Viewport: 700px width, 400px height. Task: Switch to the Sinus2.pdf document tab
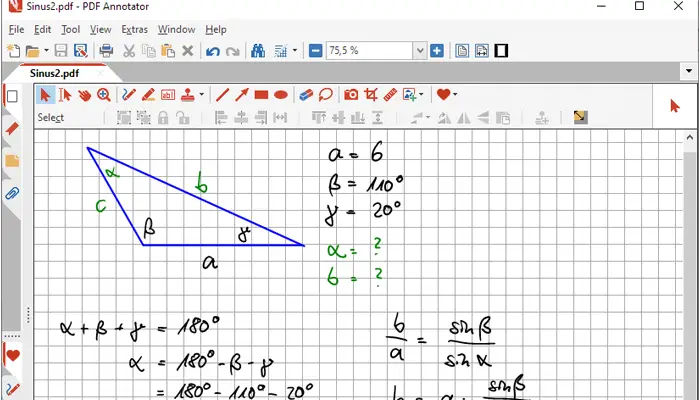pyautogui.click(x=54, y=73)
